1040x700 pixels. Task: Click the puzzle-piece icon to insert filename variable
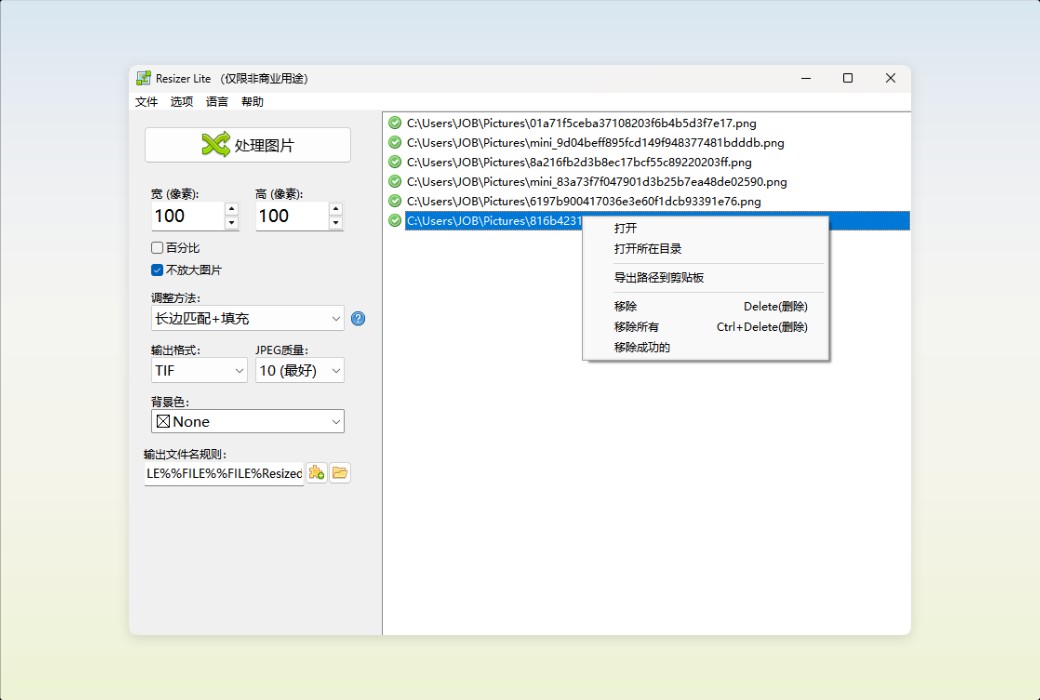(x=316, y=472)
